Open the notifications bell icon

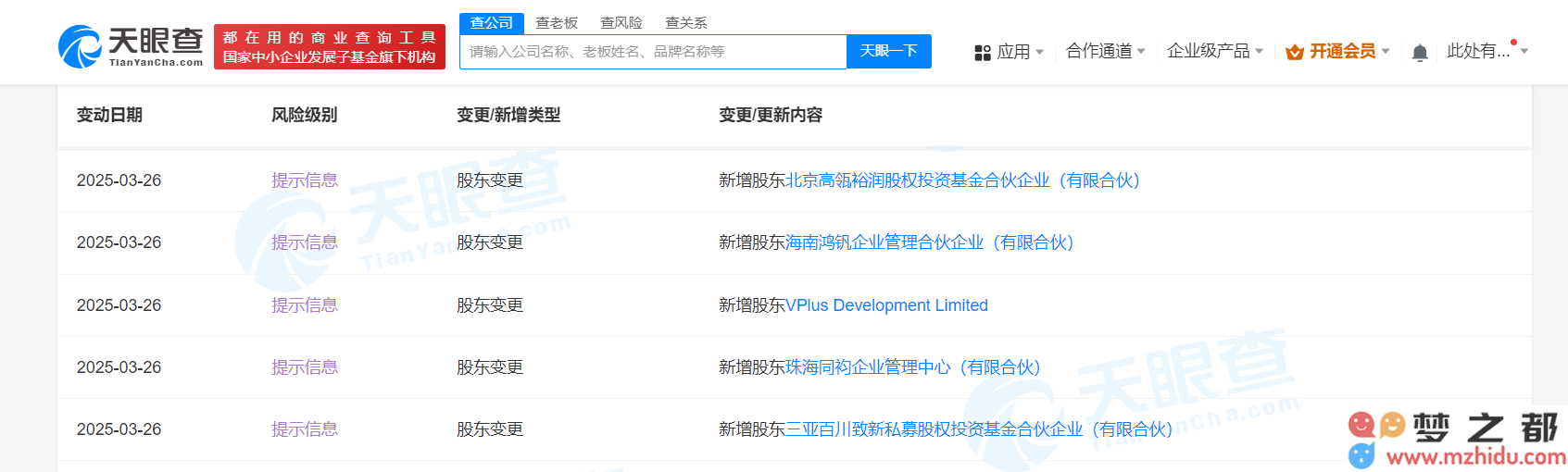click(1420, 53)
